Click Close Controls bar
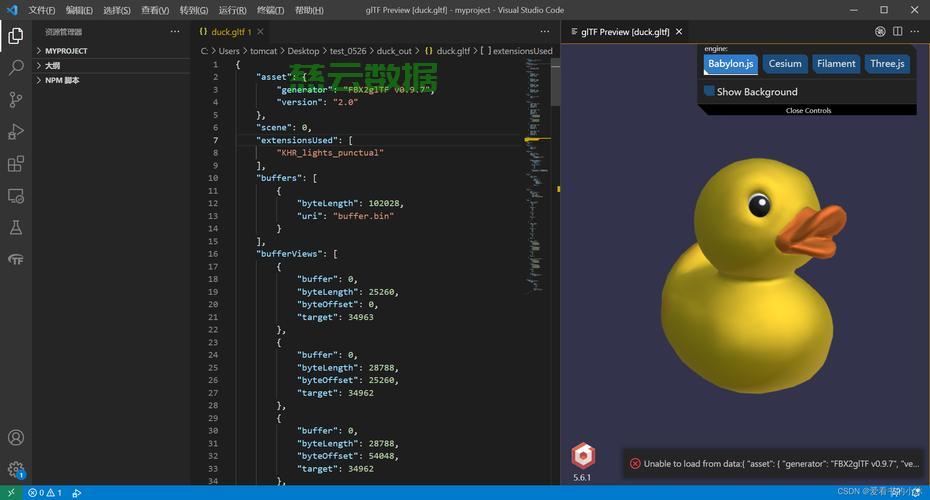 pyautogui.click(x=808, y=110)
